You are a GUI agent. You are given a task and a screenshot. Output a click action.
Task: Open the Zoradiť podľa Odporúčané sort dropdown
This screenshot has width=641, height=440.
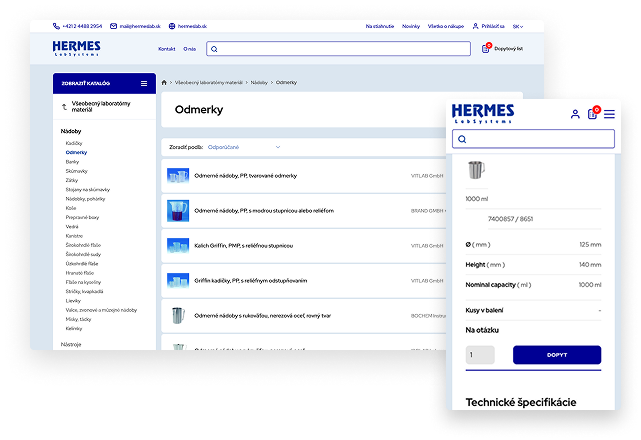click(244, 147)
